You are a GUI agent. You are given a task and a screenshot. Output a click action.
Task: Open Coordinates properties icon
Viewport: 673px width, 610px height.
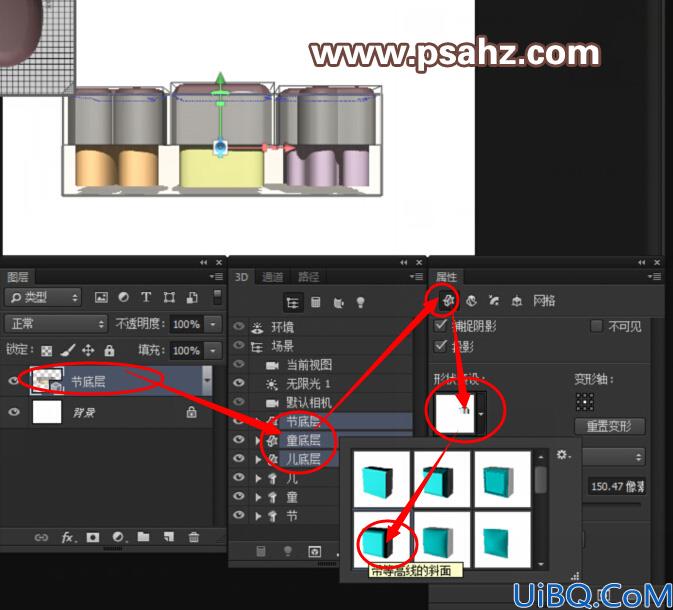tap(516, 301)
